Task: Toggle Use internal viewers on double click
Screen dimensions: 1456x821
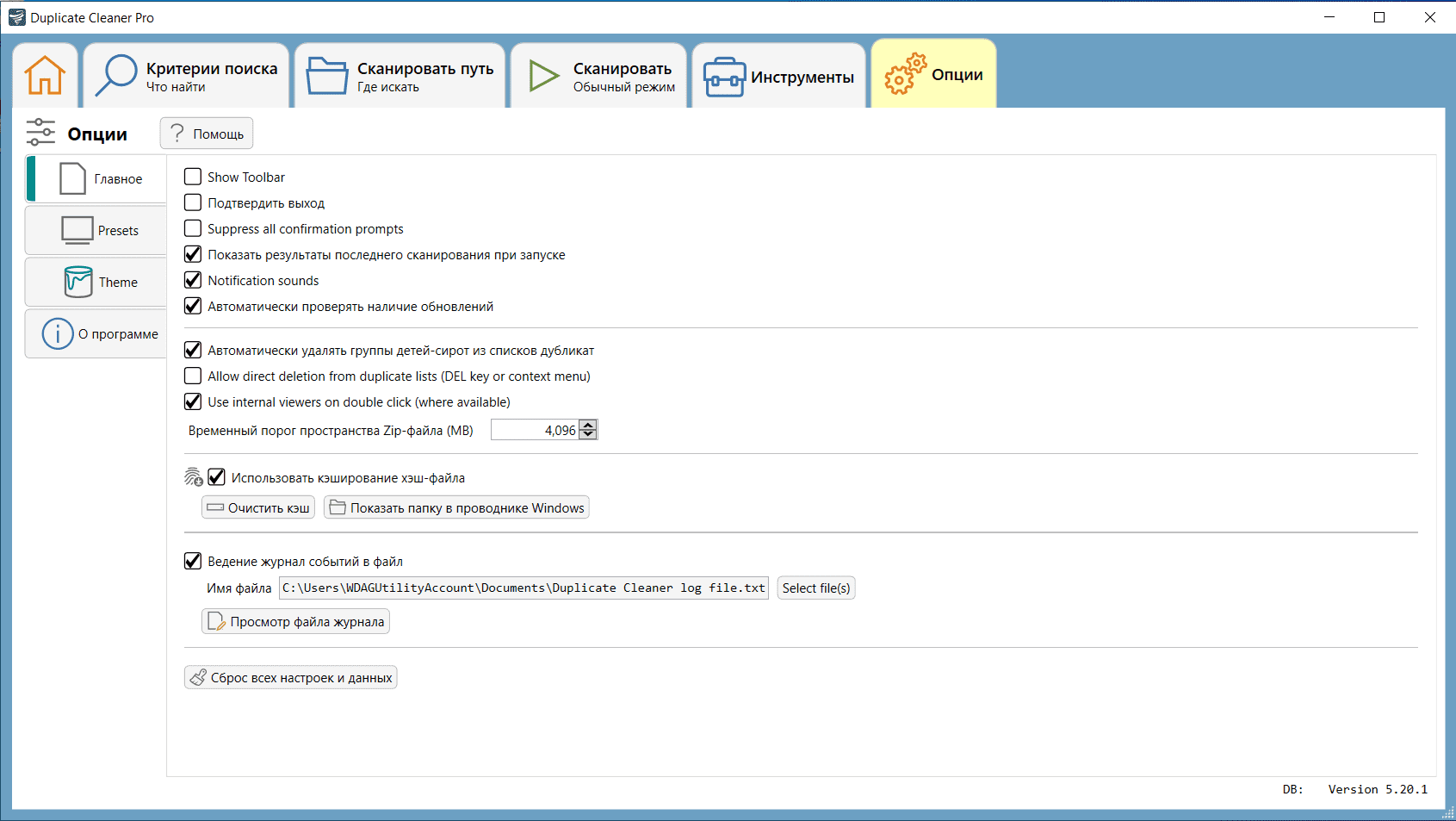Action: coord(193,401)
